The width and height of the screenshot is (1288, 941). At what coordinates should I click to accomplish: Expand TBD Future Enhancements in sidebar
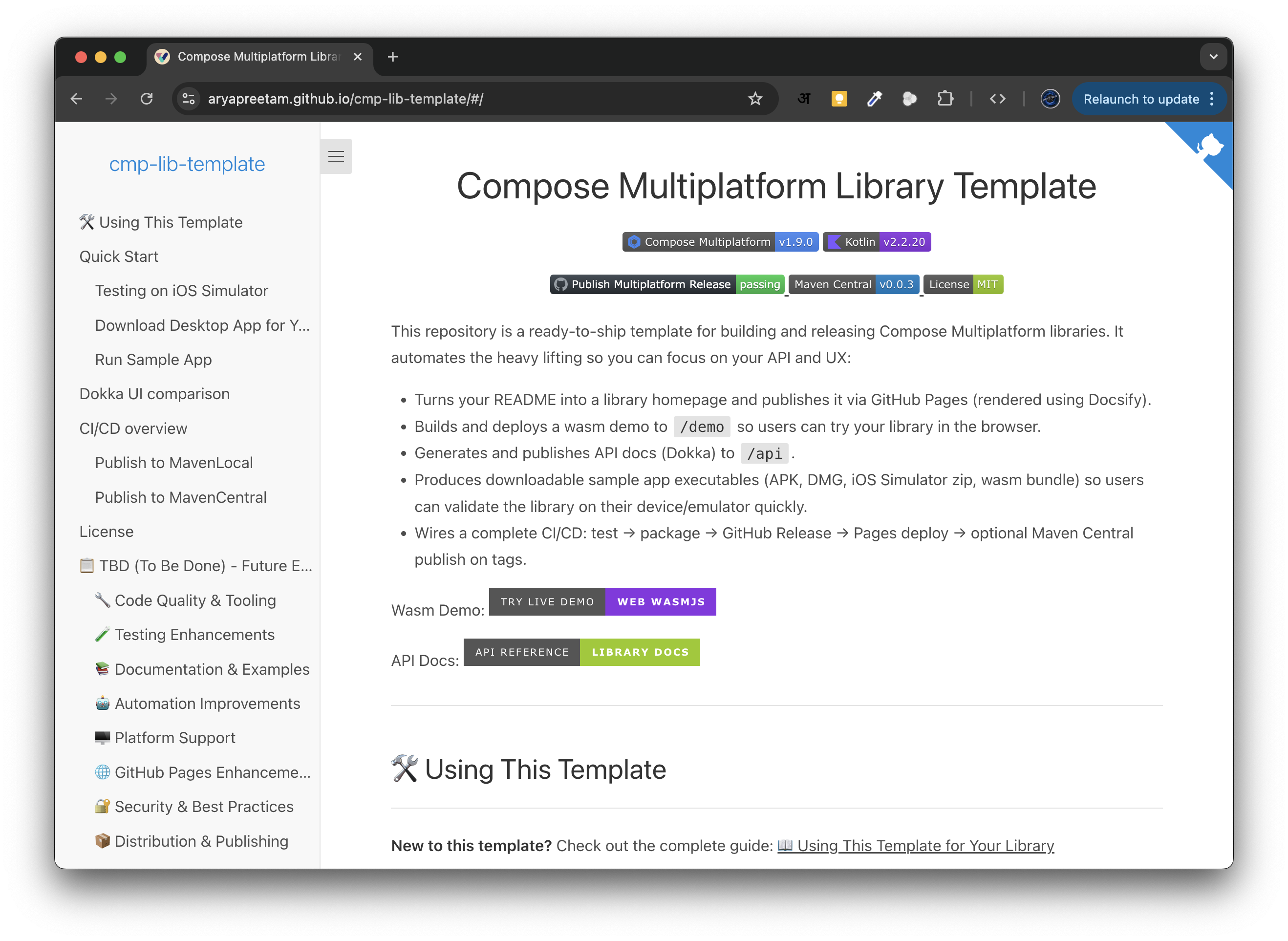(x=196, y=566)
